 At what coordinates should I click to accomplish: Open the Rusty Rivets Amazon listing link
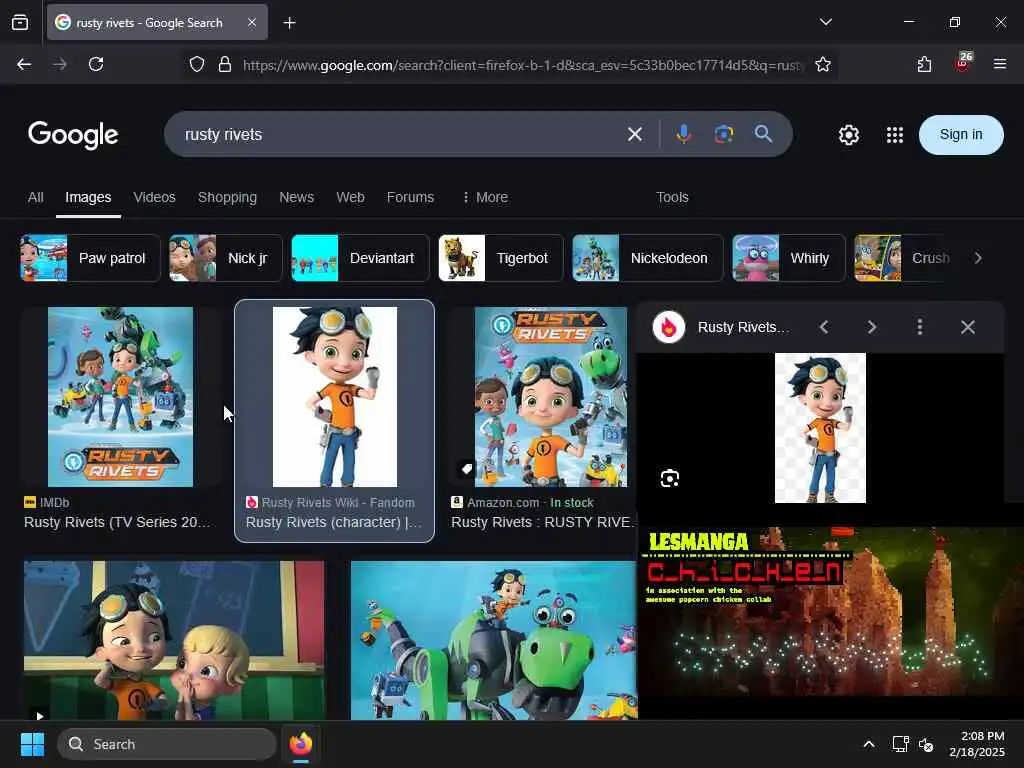(x=543, y=522)
